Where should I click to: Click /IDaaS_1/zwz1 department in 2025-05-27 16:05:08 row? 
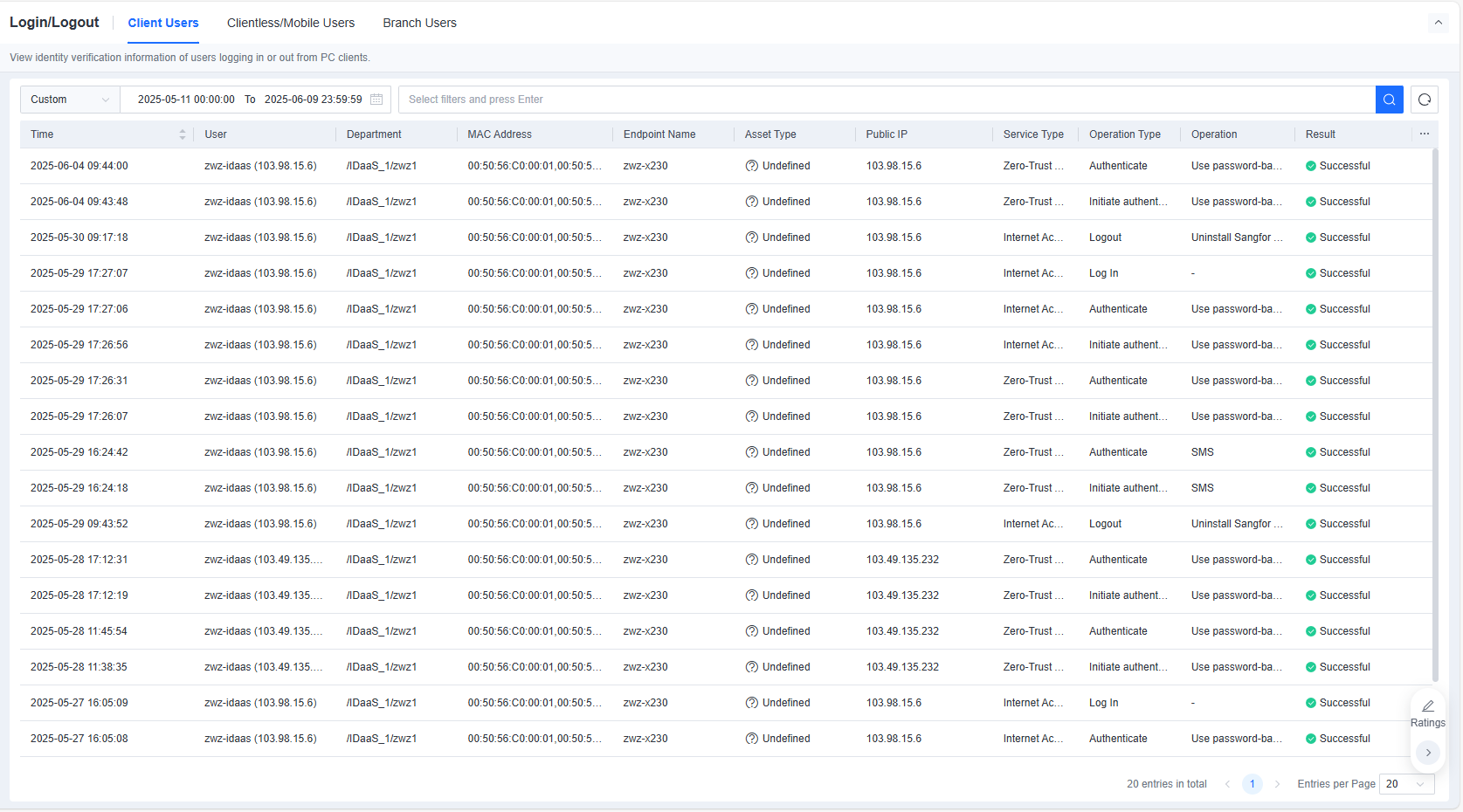[382, 739]
